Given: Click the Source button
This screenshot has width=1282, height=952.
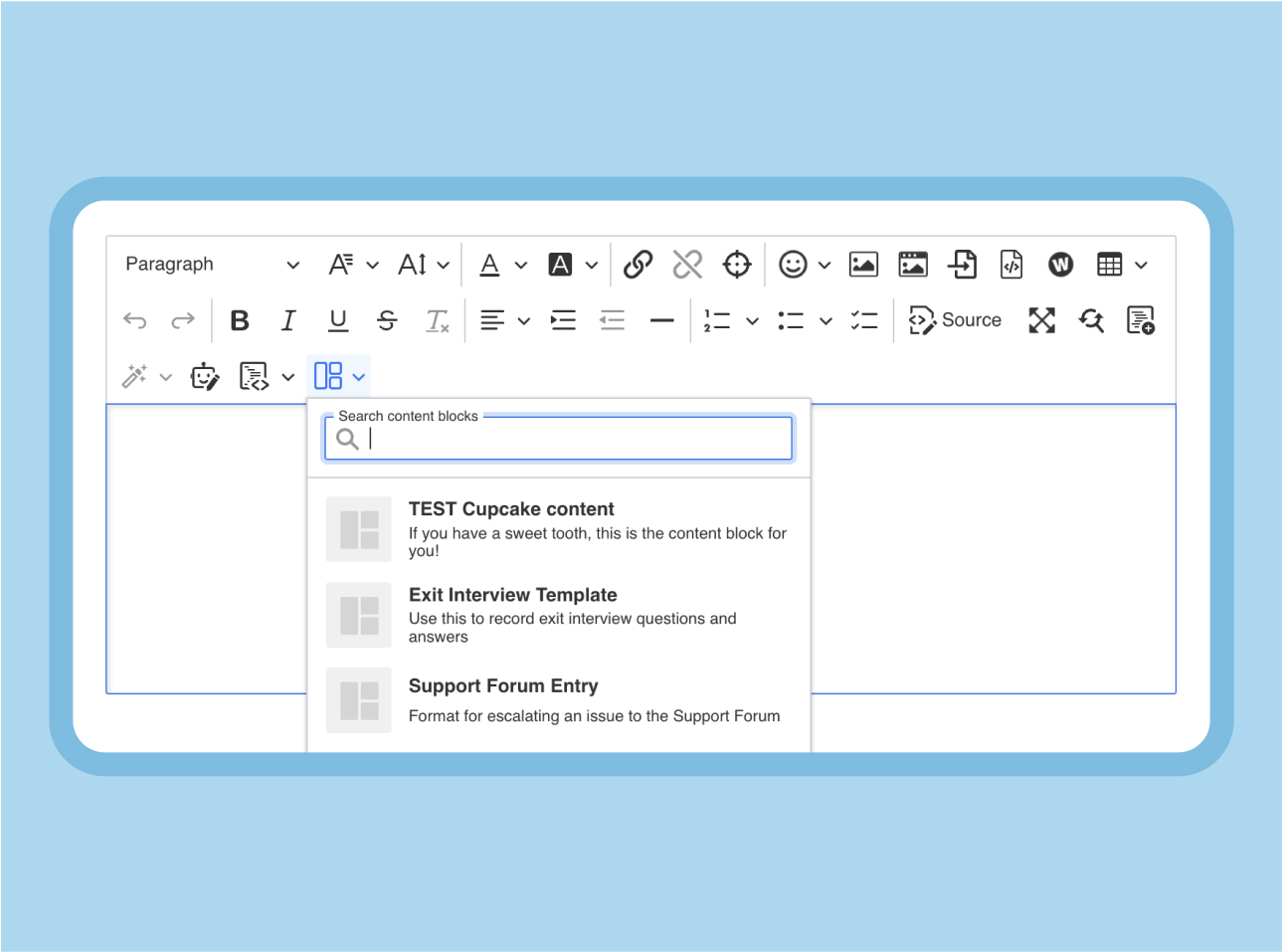Looking at the screenshot, I should (955, 320).
